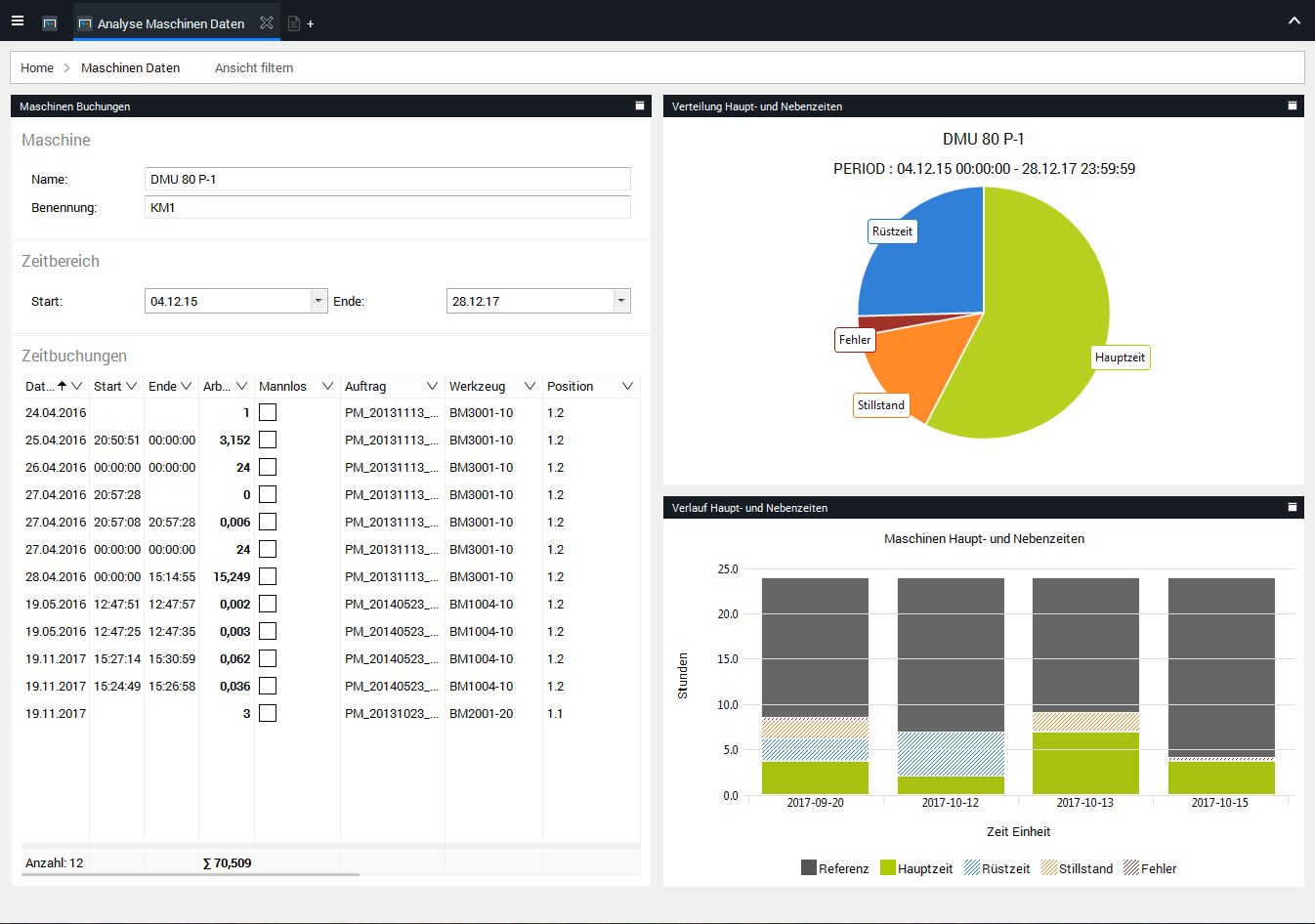The image size is (1315, 924).
Task: Switch to Analyse Maschinen Daten tab
Action: (x=170, y=23)
